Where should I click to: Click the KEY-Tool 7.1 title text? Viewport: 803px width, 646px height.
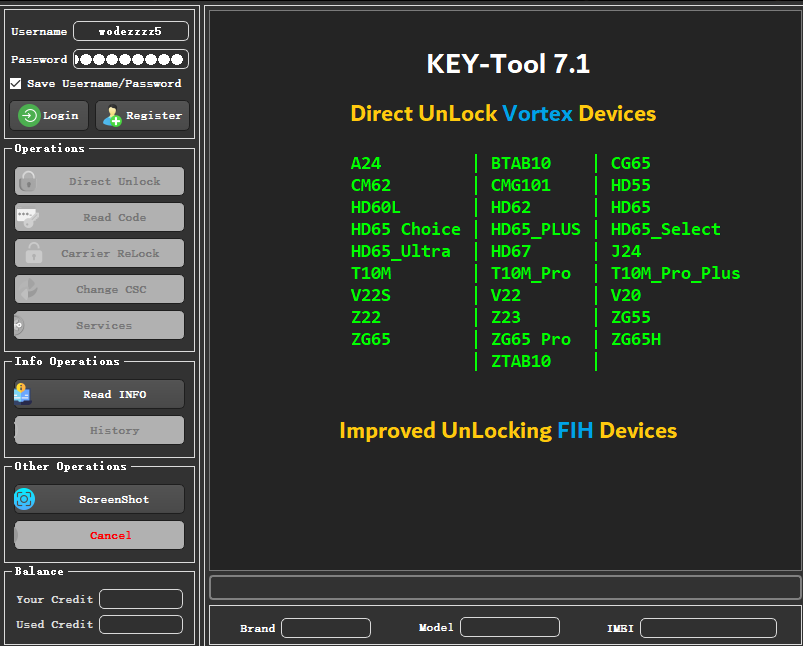click(x=508, y=64)
